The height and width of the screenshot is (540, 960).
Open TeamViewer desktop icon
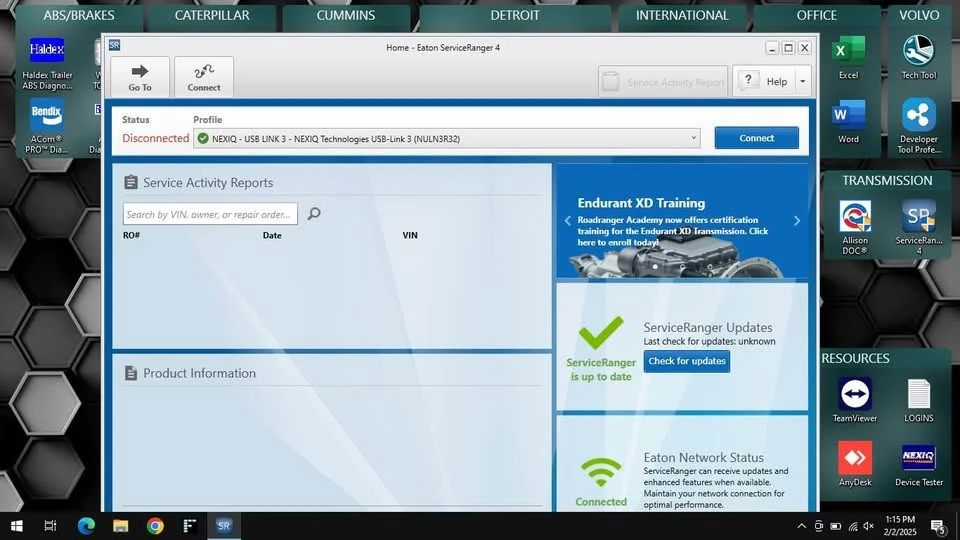point(855,401)
